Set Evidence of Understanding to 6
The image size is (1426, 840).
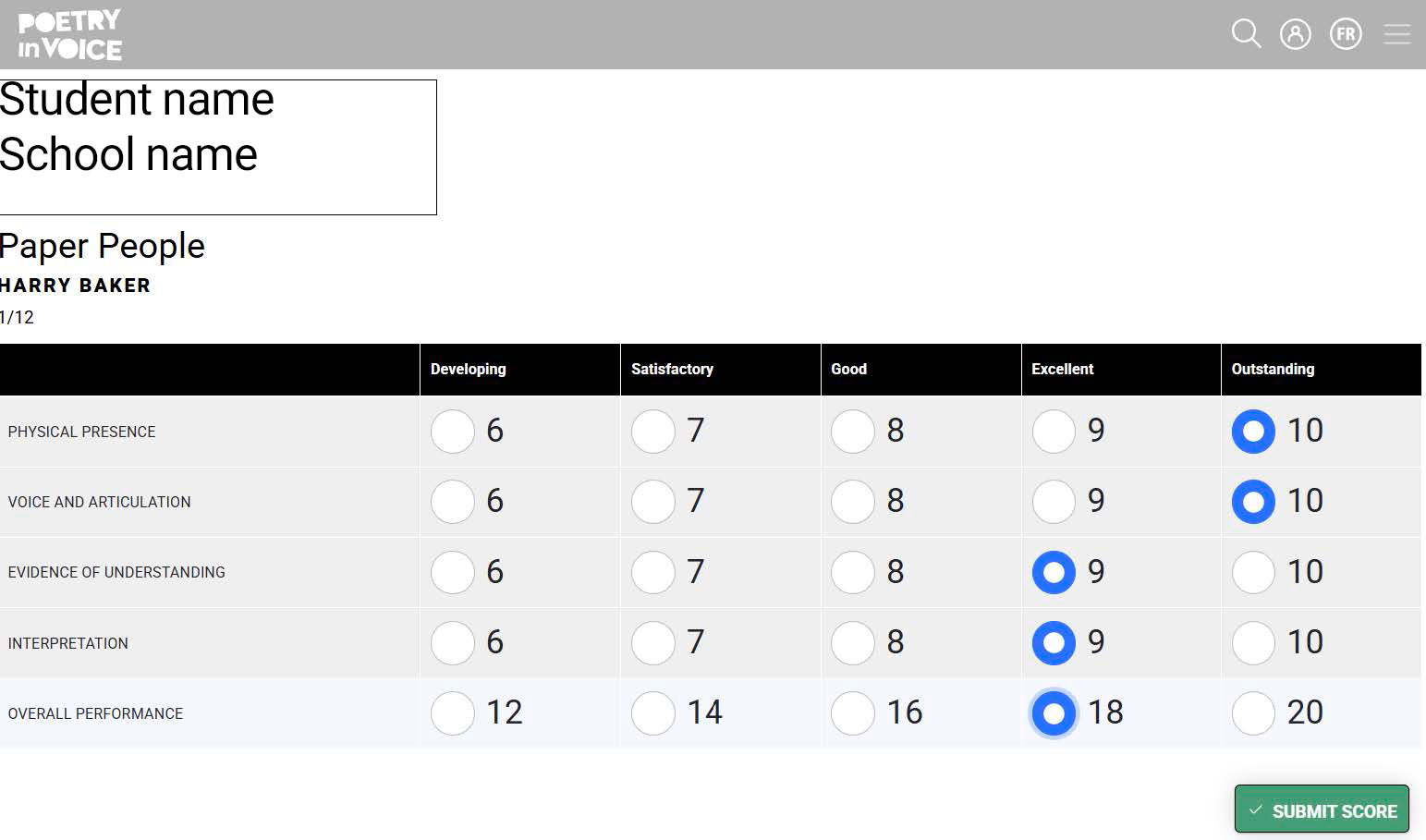453,573
